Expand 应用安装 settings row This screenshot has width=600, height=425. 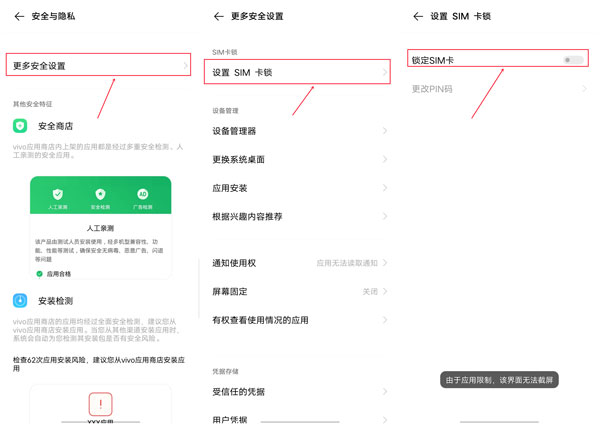[297, 188]
